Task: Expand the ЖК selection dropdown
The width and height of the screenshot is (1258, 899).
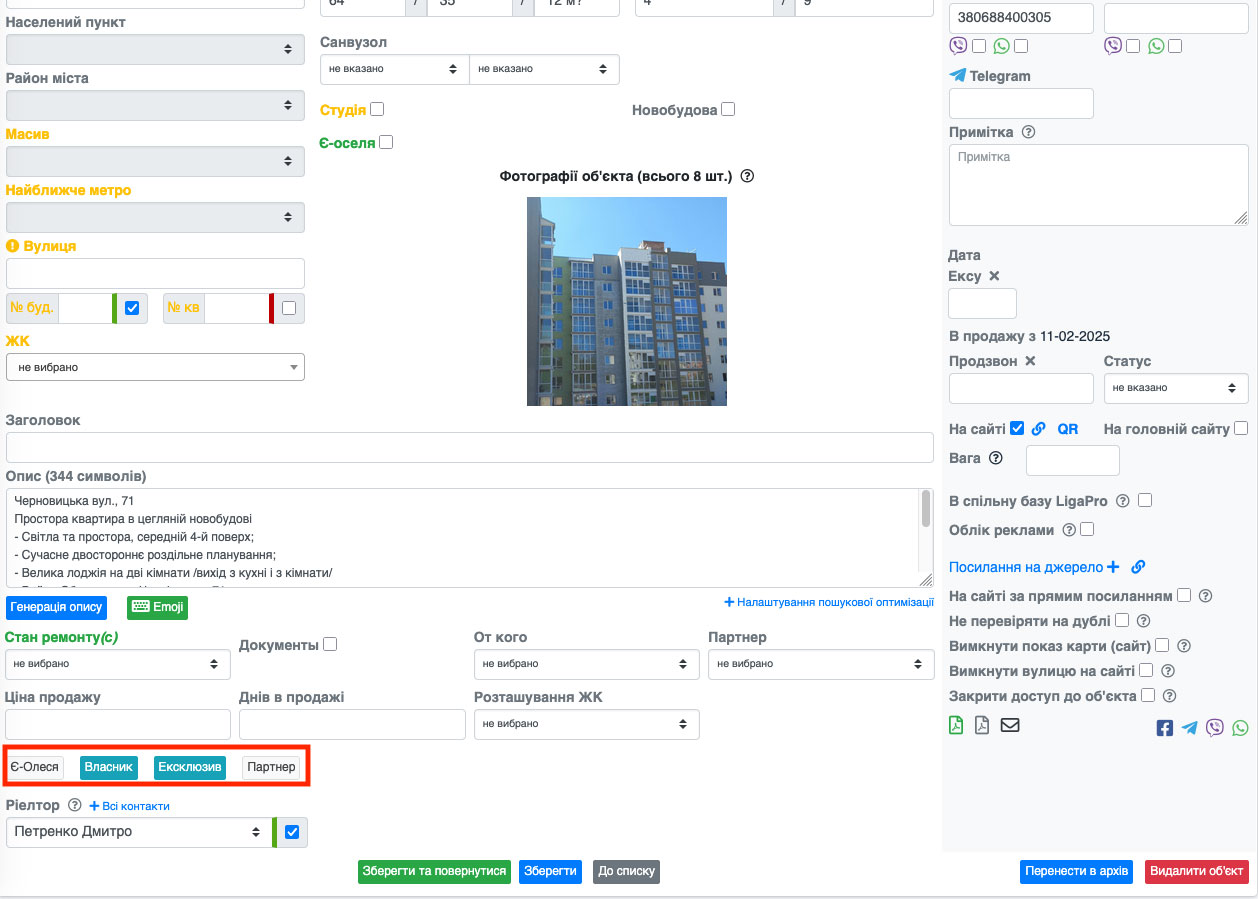Action: [155, 367]
